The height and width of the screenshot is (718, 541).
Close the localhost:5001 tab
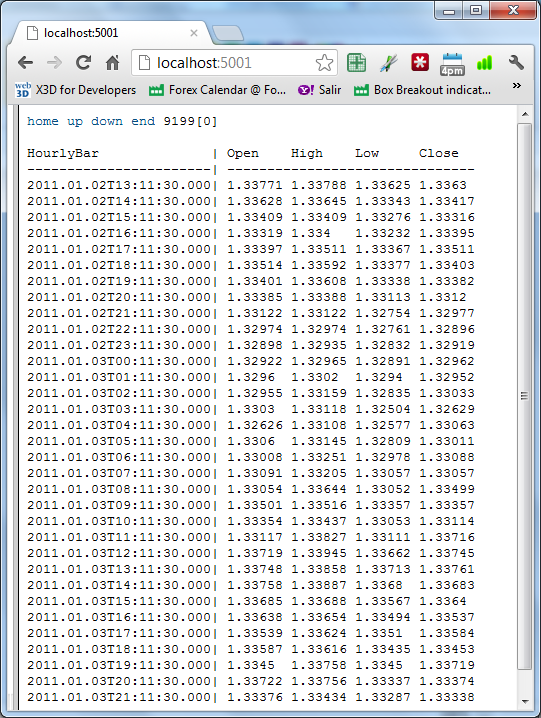[x=194, y=33]
